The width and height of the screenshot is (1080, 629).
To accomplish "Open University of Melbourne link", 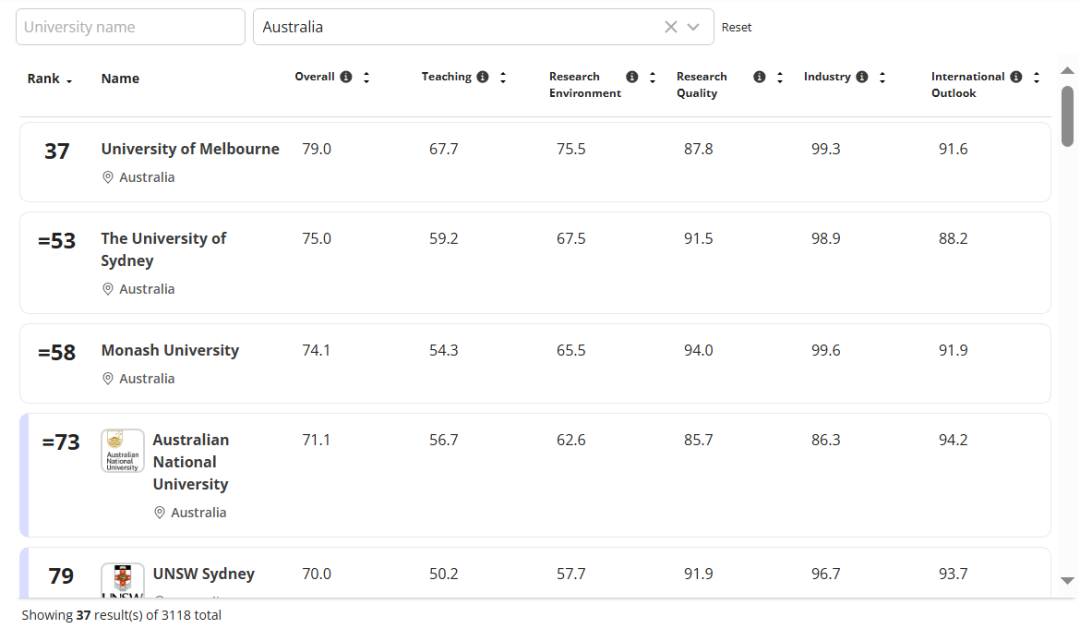I will 190,149.
